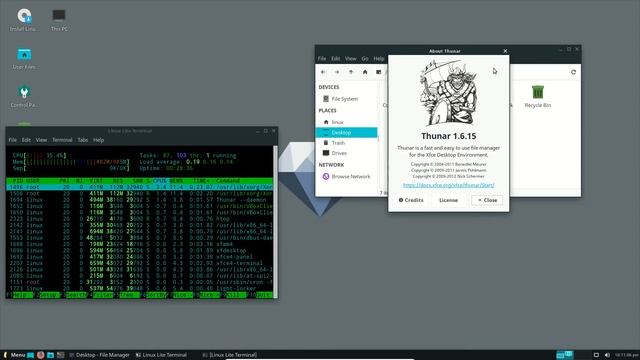
Task: Switch to Desktop - File Manager taskbar item
Action: click(99, 355)
